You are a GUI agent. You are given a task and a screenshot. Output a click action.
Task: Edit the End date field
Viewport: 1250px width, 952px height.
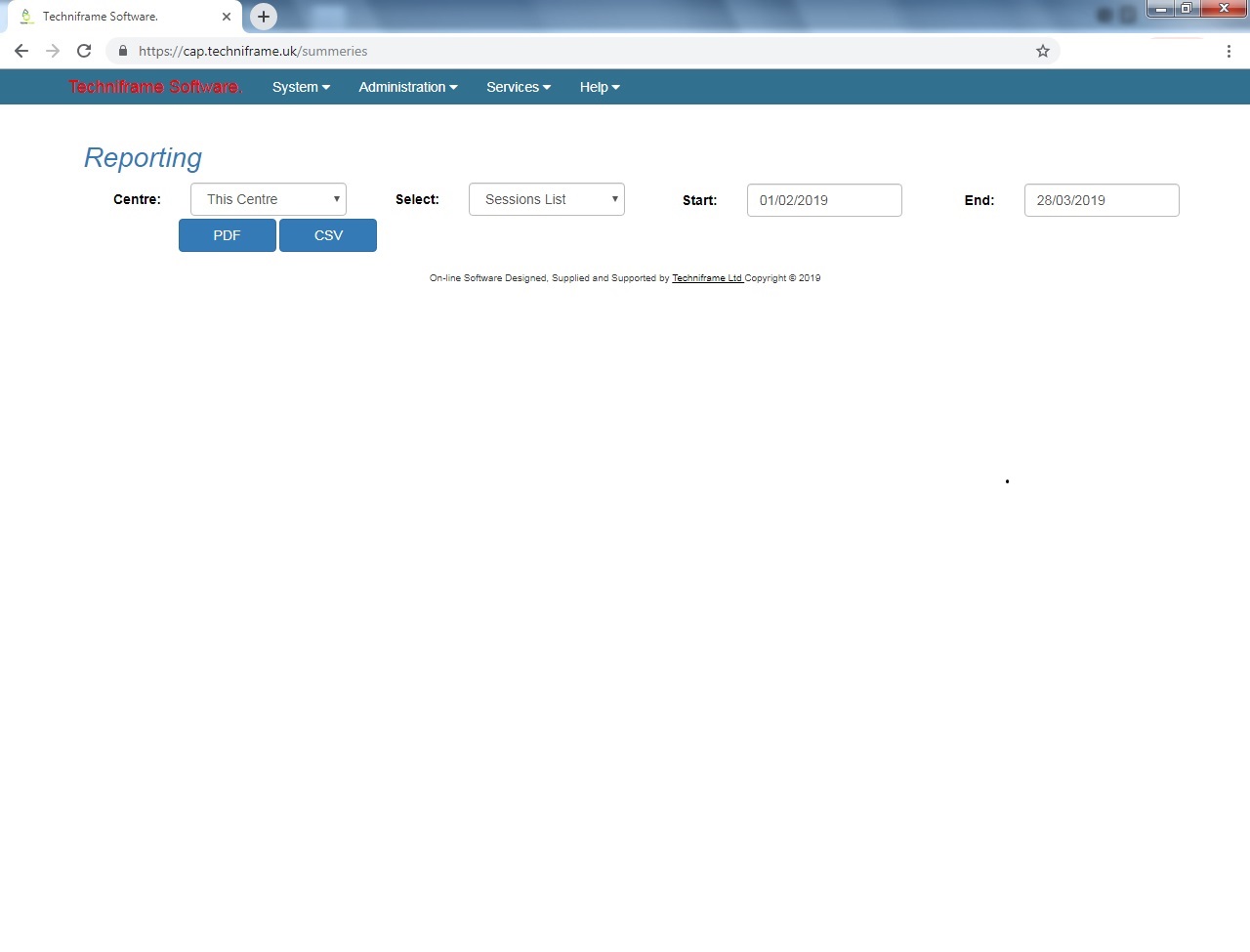1102,200
